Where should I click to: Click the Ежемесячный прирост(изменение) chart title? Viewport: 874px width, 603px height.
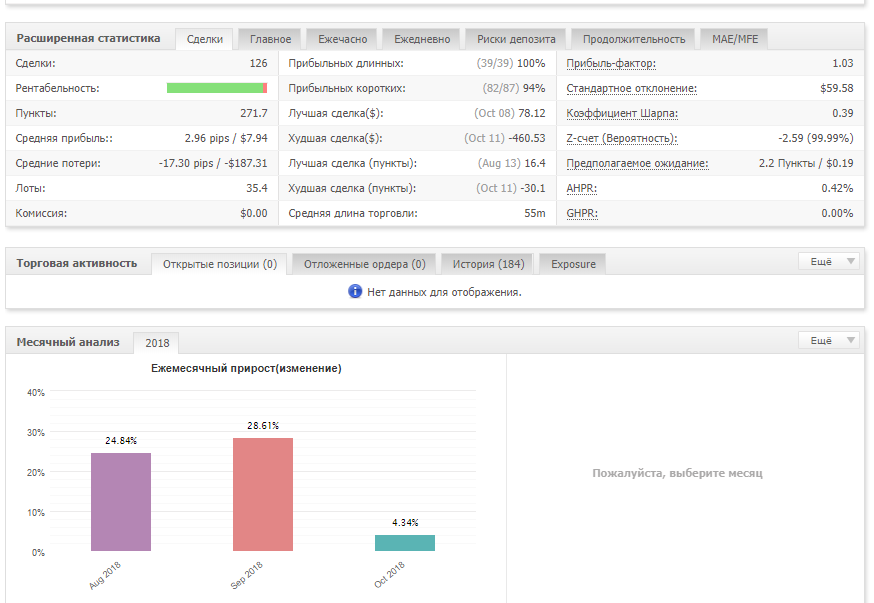(246, 368)
